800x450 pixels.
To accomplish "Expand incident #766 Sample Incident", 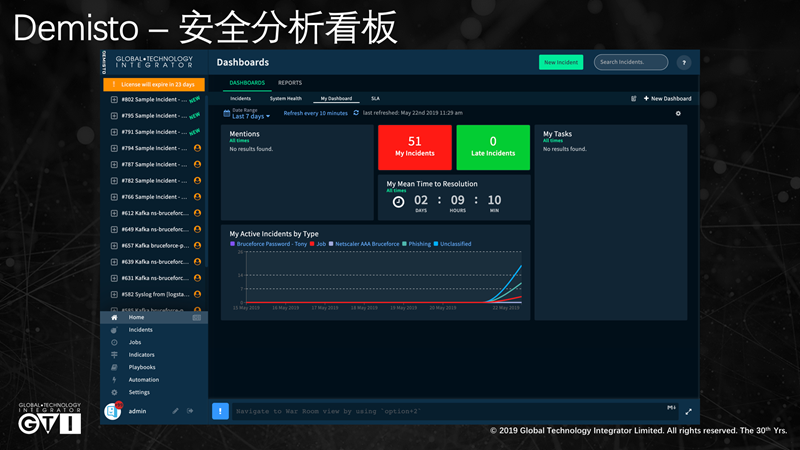I will click(x=114, y=197).
